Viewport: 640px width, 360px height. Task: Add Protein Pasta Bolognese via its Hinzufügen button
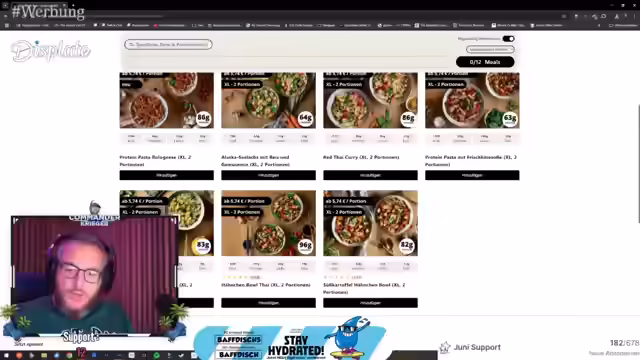[167, 175]
